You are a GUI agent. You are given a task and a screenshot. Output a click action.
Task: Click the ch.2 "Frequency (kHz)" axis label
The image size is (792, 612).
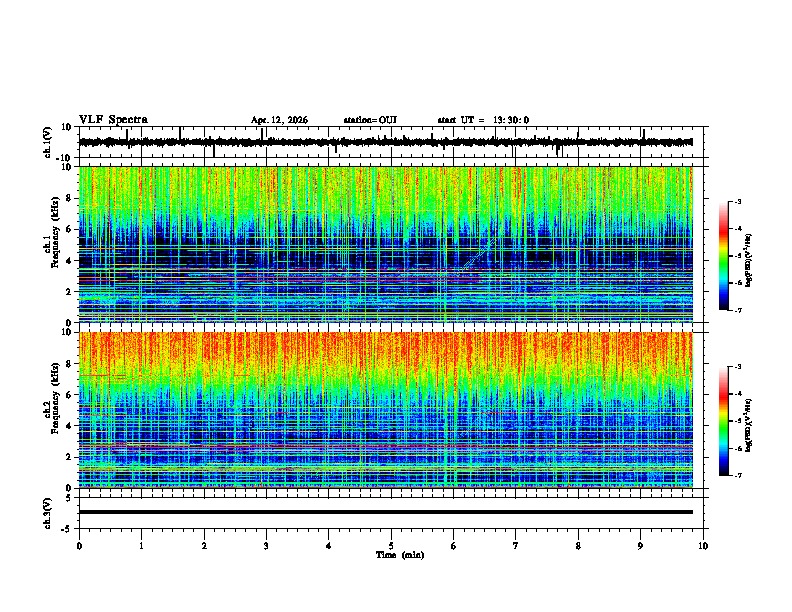pos(55,398)
